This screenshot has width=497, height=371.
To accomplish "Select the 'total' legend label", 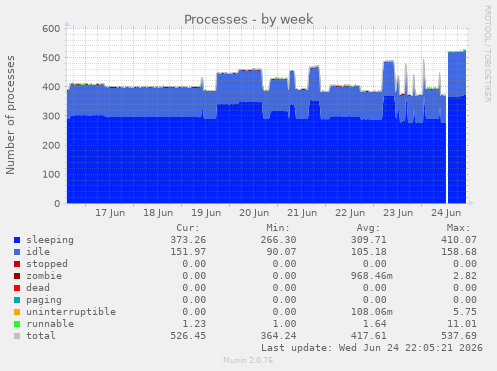I will [41, 336].
